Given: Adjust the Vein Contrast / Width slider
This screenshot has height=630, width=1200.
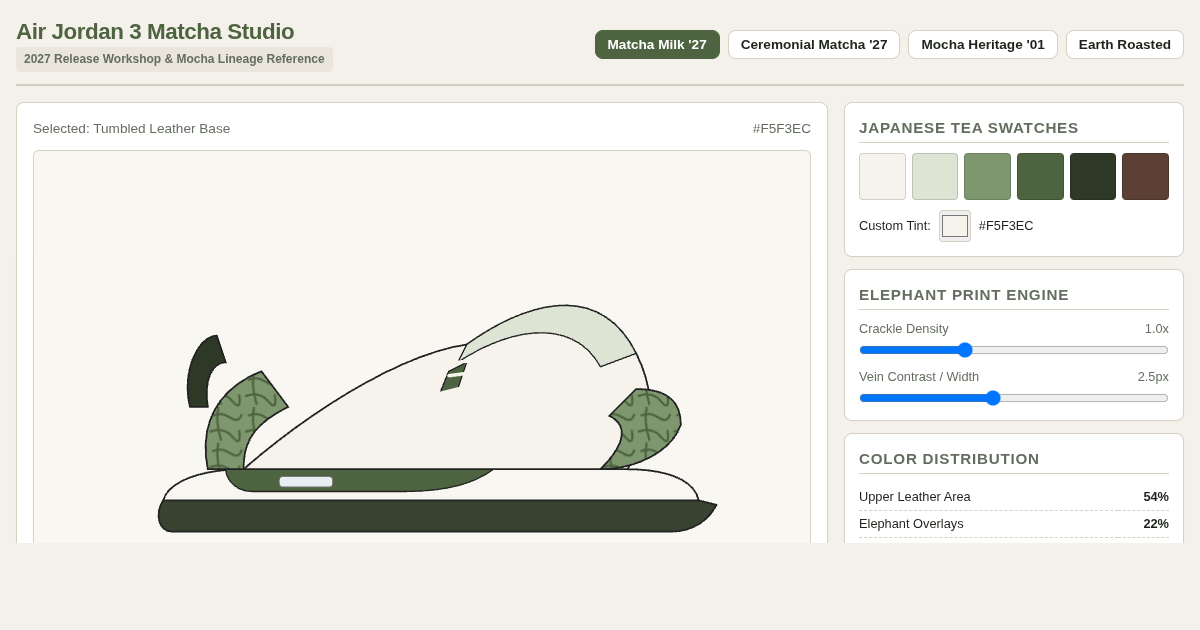Looking at the screenshot, I should coord(1014,398).
